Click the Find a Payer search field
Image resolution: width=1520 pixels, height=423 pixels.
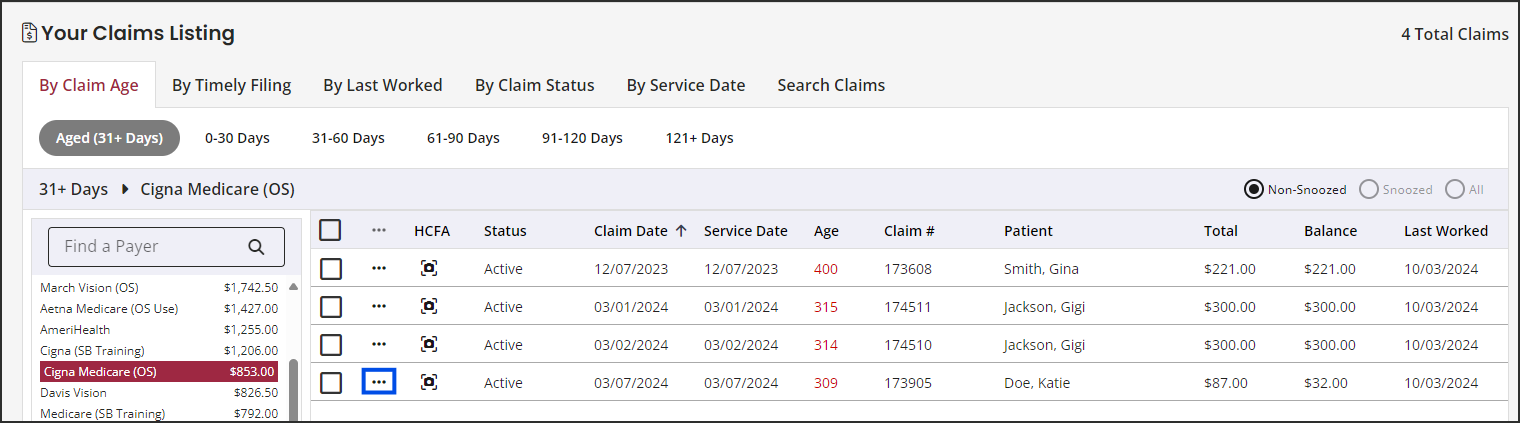[x=166, y=246]
